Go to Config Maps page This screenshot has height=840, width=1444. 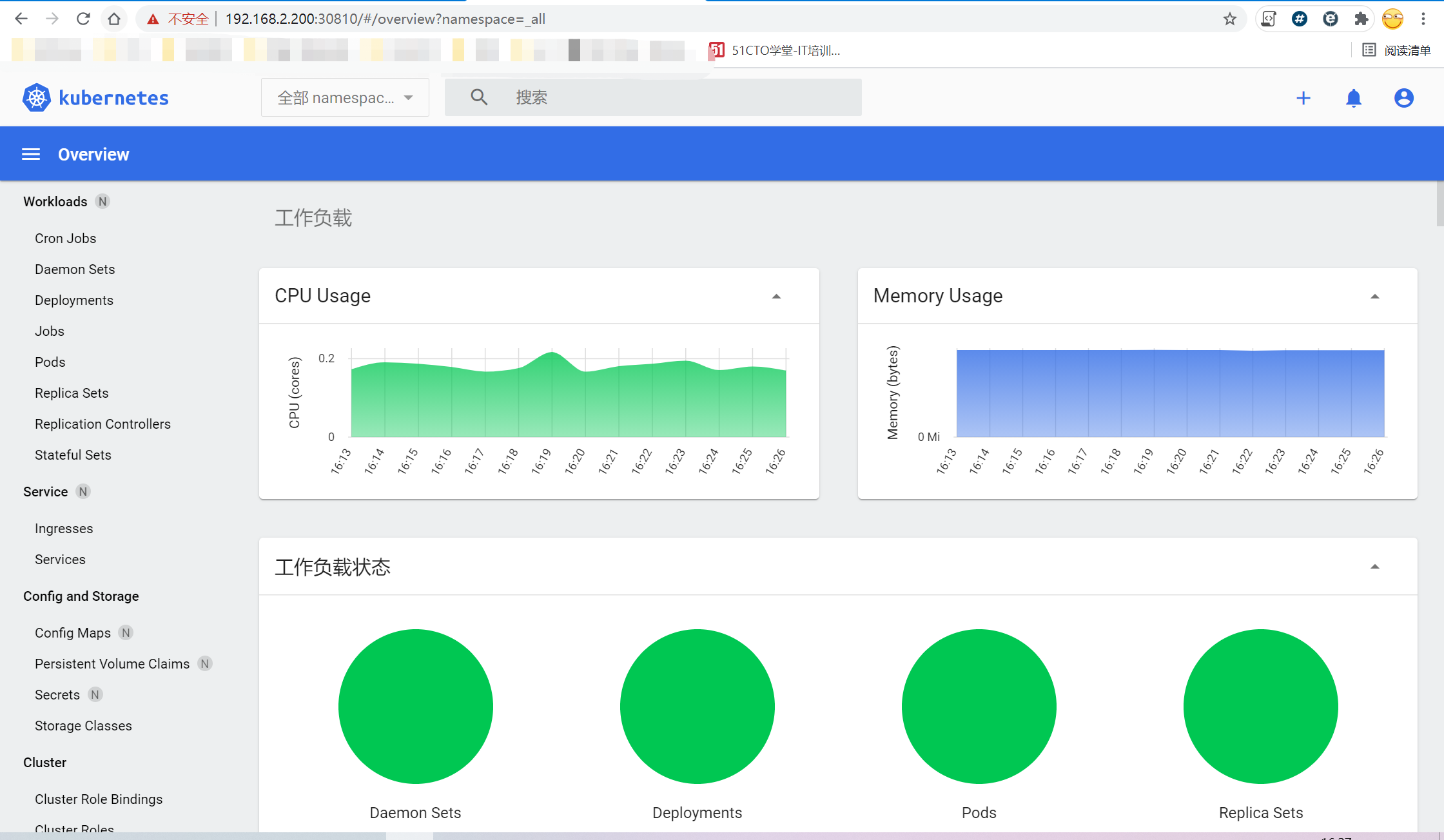tap(73, 633)
